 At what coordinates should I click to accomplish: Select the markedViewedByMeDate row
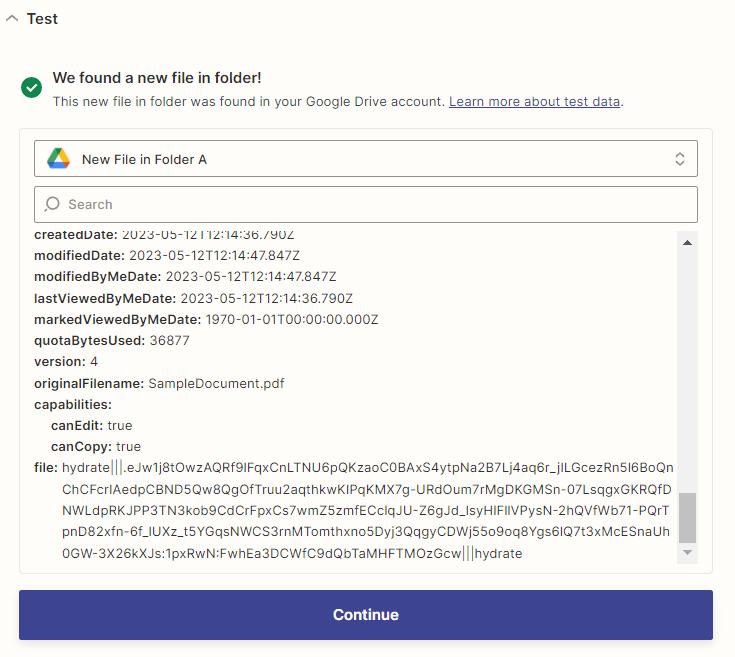coord(206,320)
